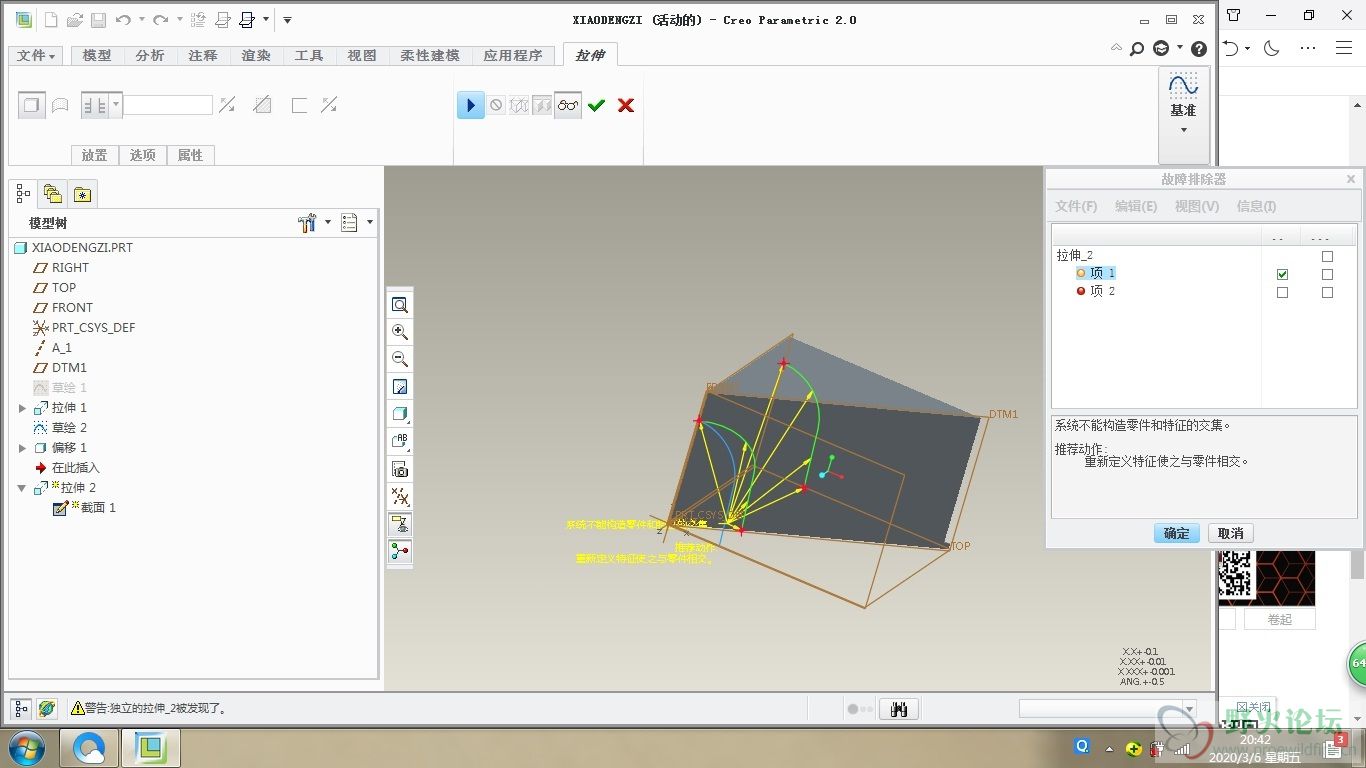
Task: Switch to the 渲染 ribbon tab
Action: 256,56
